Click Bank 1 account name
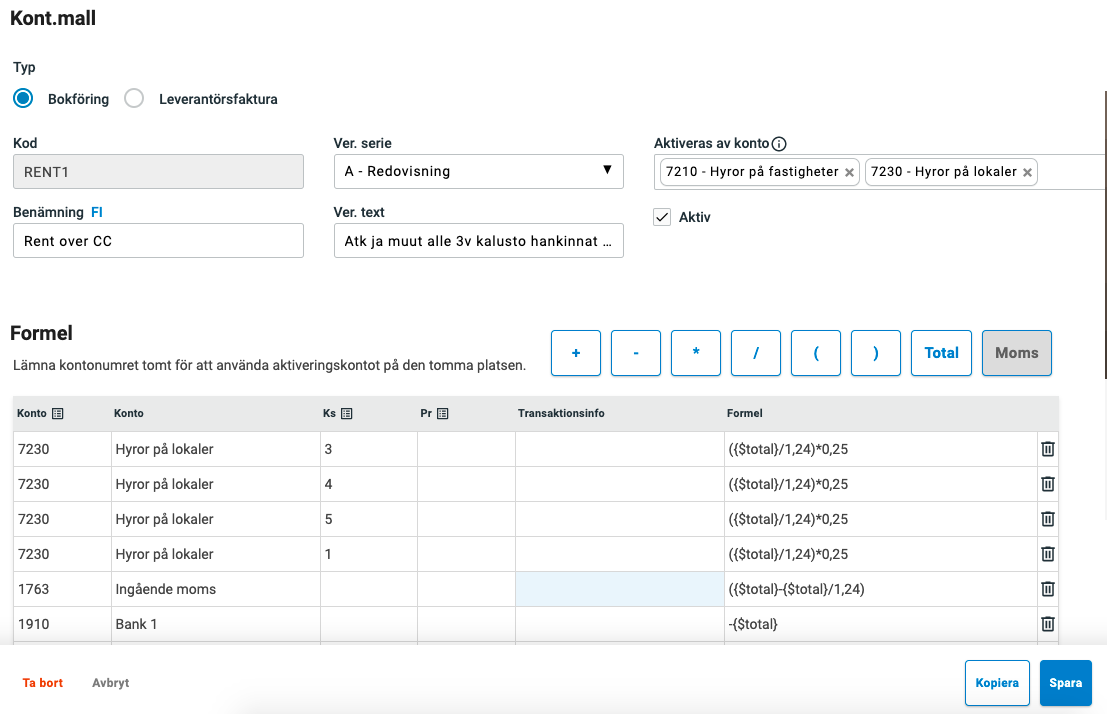The height and width of the screenshot is (714, 1107). (x=216, y=624)
